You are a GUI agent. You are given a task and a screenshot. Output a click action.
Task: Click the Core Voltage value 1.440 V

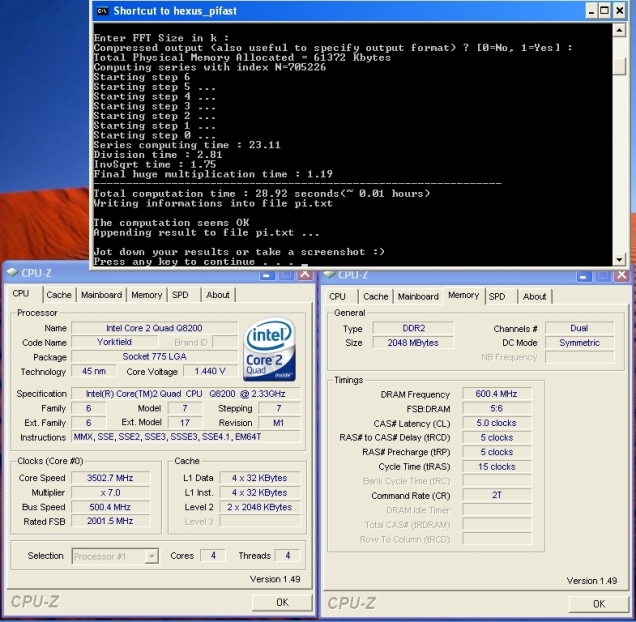pyautogui.click(x=210, y=371)
